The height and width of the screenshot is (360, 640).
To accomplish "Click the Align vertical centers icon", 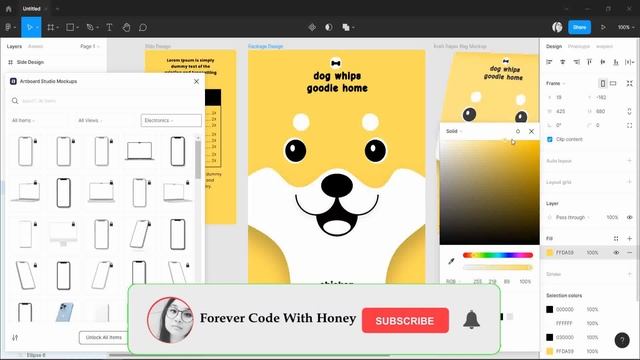I will point(603,62).
